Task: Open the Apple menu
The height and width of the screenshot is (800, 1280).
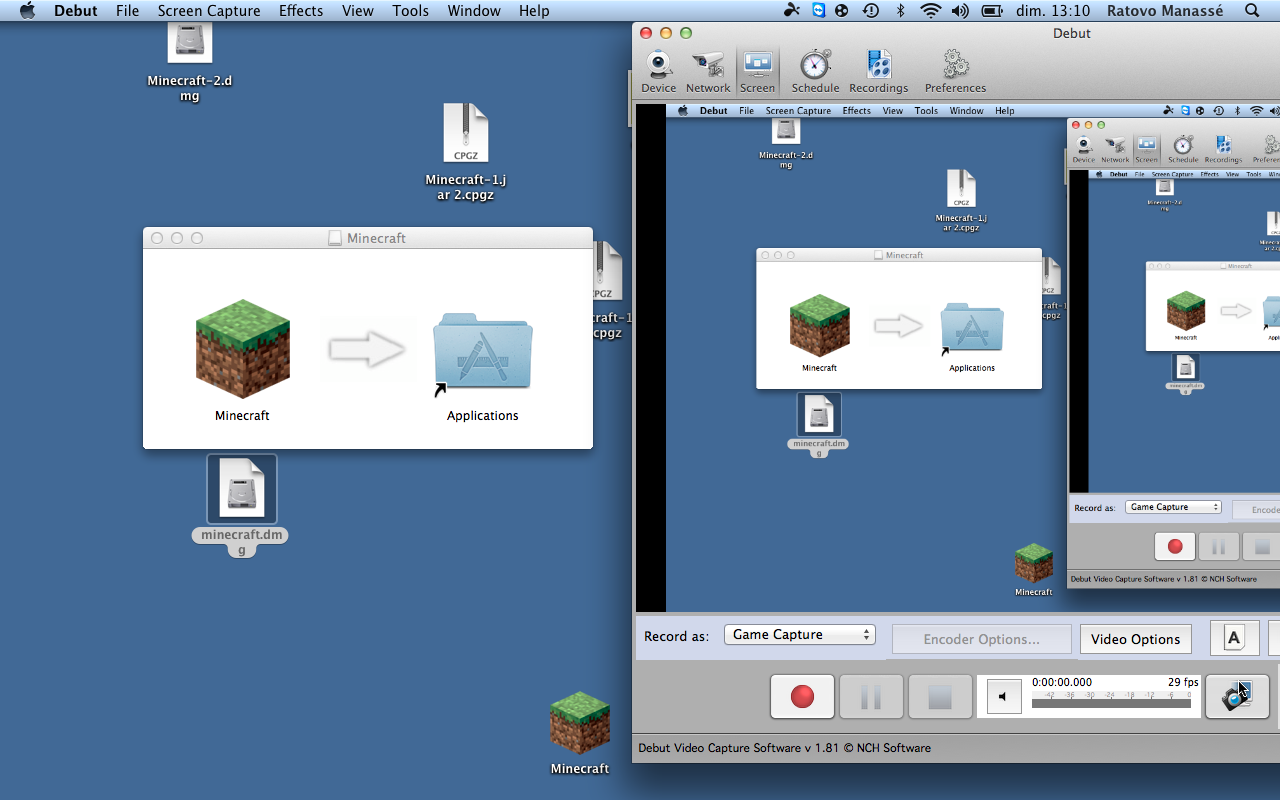Action: point(27,11)
